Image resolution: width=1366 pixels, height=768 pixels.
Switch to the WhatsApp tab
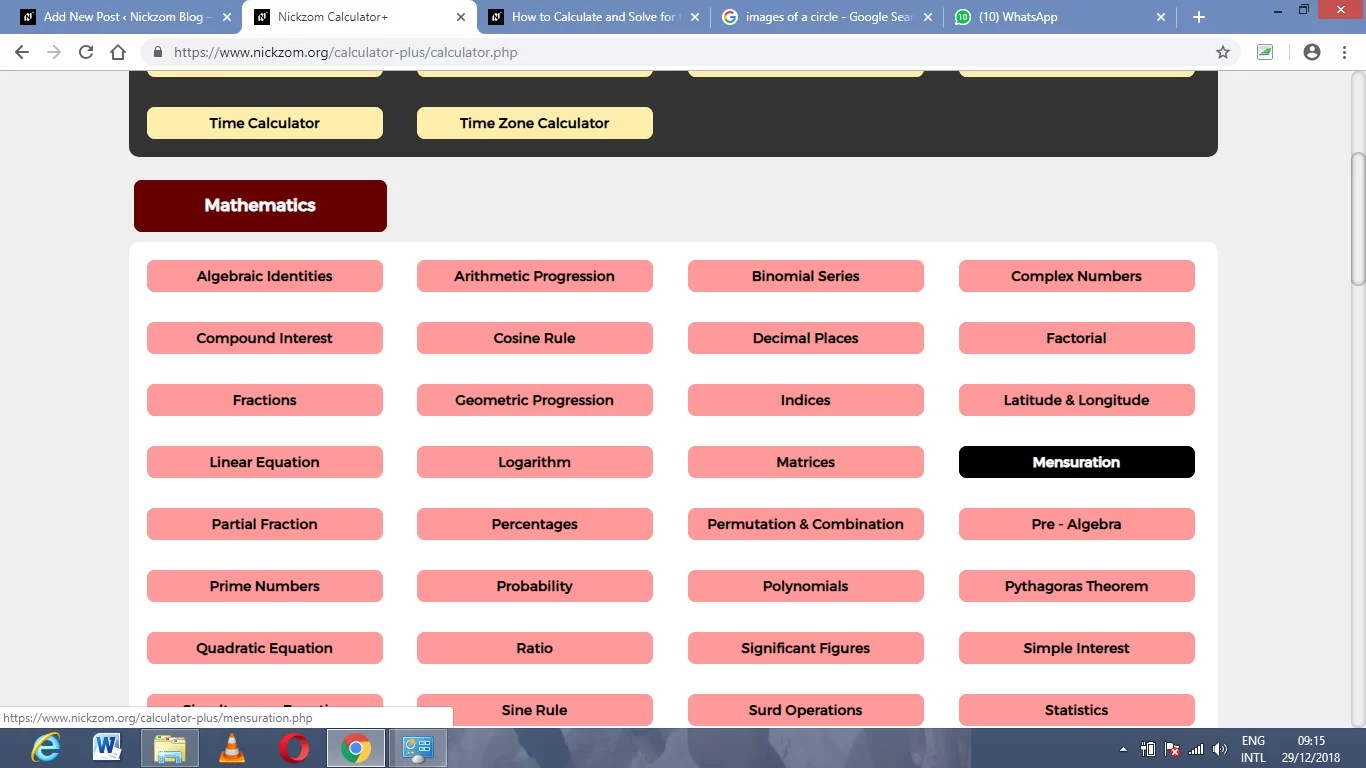click(x=1061, y=17)
